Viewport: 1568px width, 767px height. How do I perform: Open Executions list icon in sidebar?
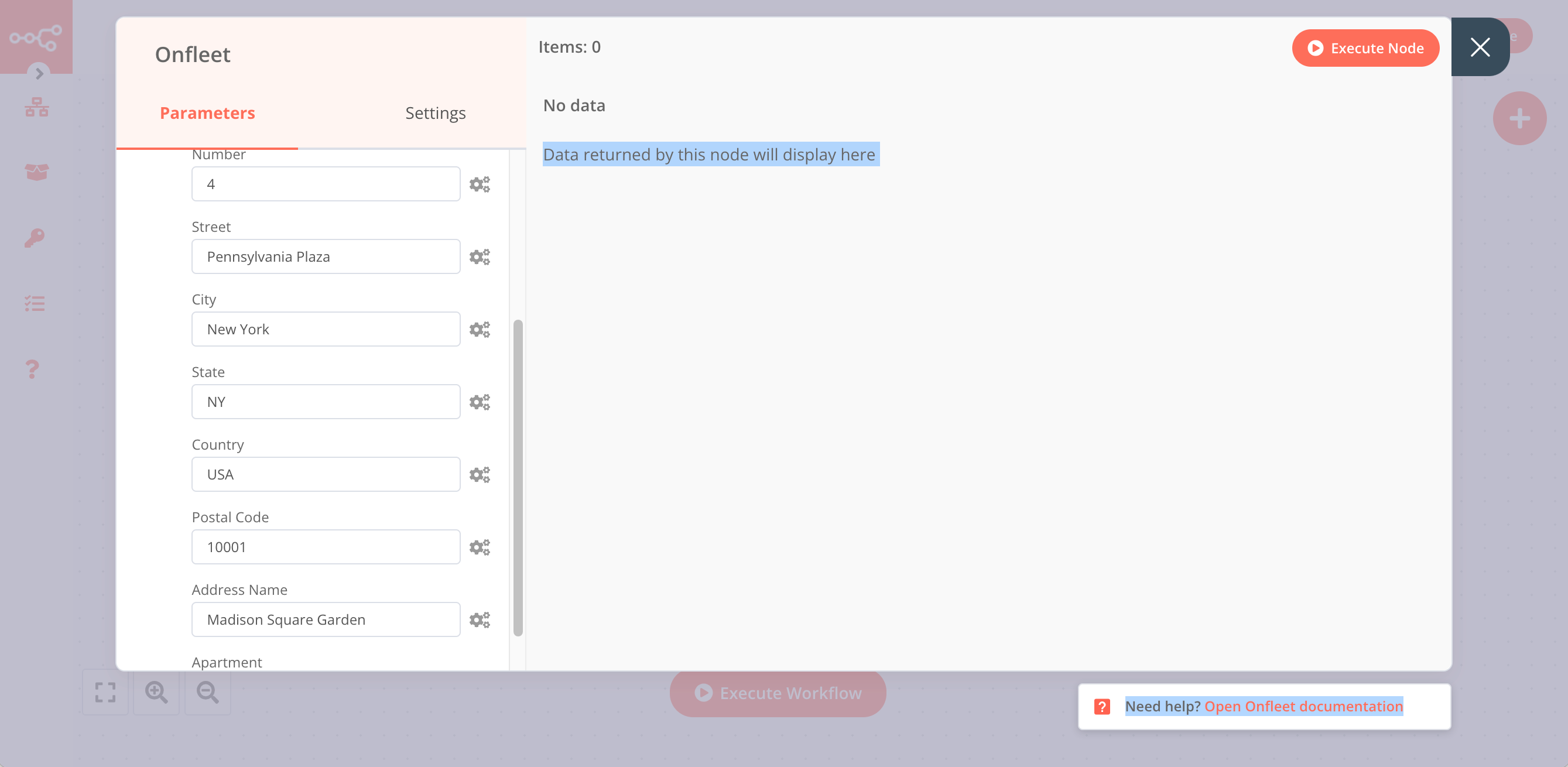[35, 303]
